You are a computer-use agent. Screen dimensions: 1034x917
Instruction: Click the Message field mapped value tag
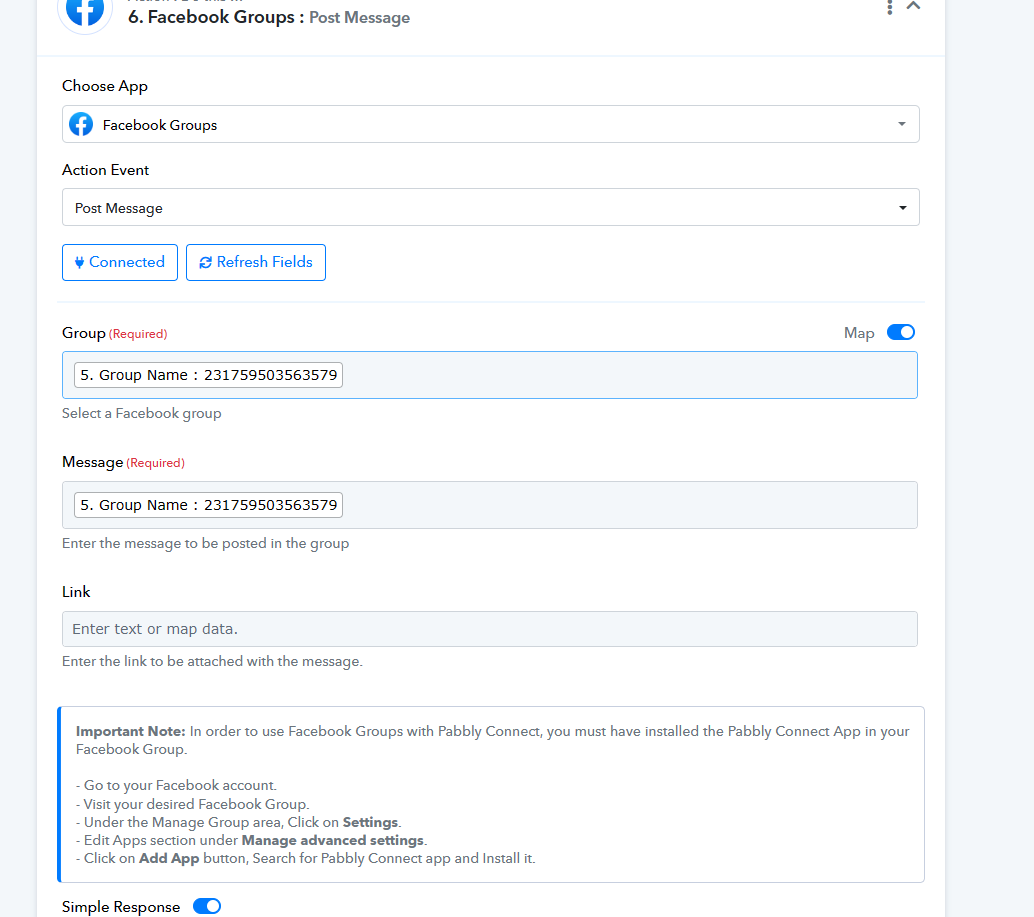tap(208, 505)
